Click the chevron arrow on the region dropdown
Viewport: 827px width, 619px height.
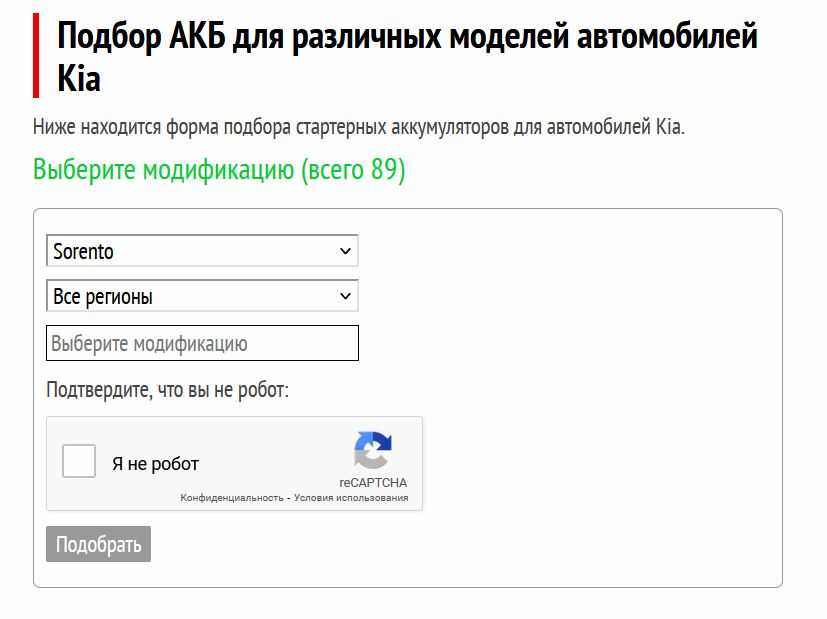(x=344, y=295)
